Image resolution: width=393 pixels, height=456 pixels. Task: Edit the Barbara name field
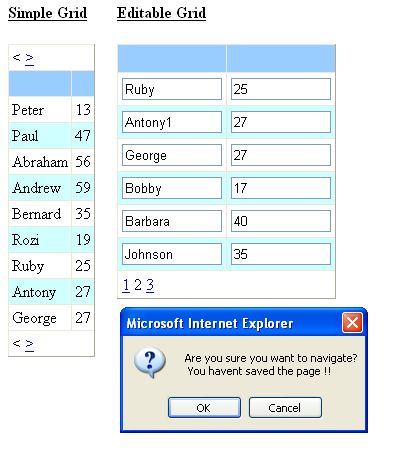172,221
